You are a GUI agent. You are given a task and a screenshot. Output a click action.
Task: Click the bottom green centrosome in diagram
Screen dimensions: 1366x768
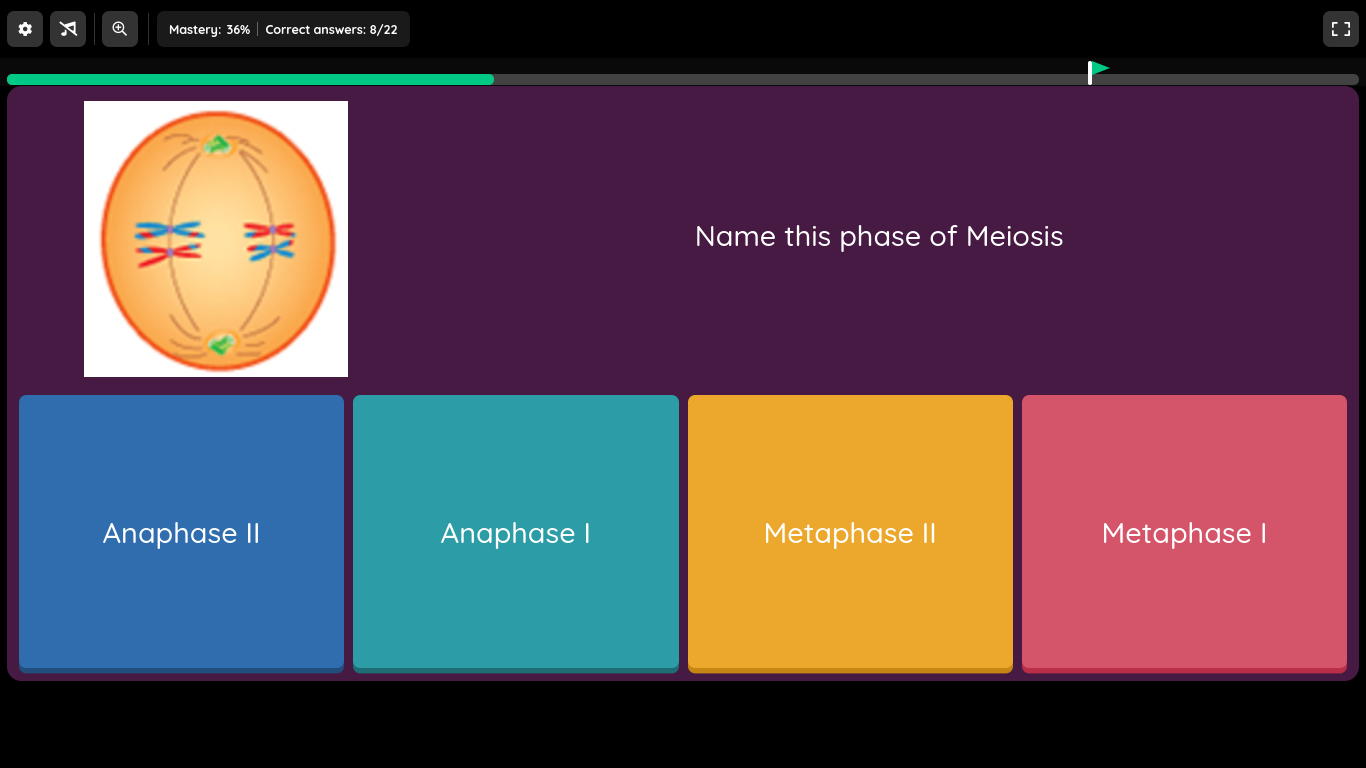pos(221,344)
